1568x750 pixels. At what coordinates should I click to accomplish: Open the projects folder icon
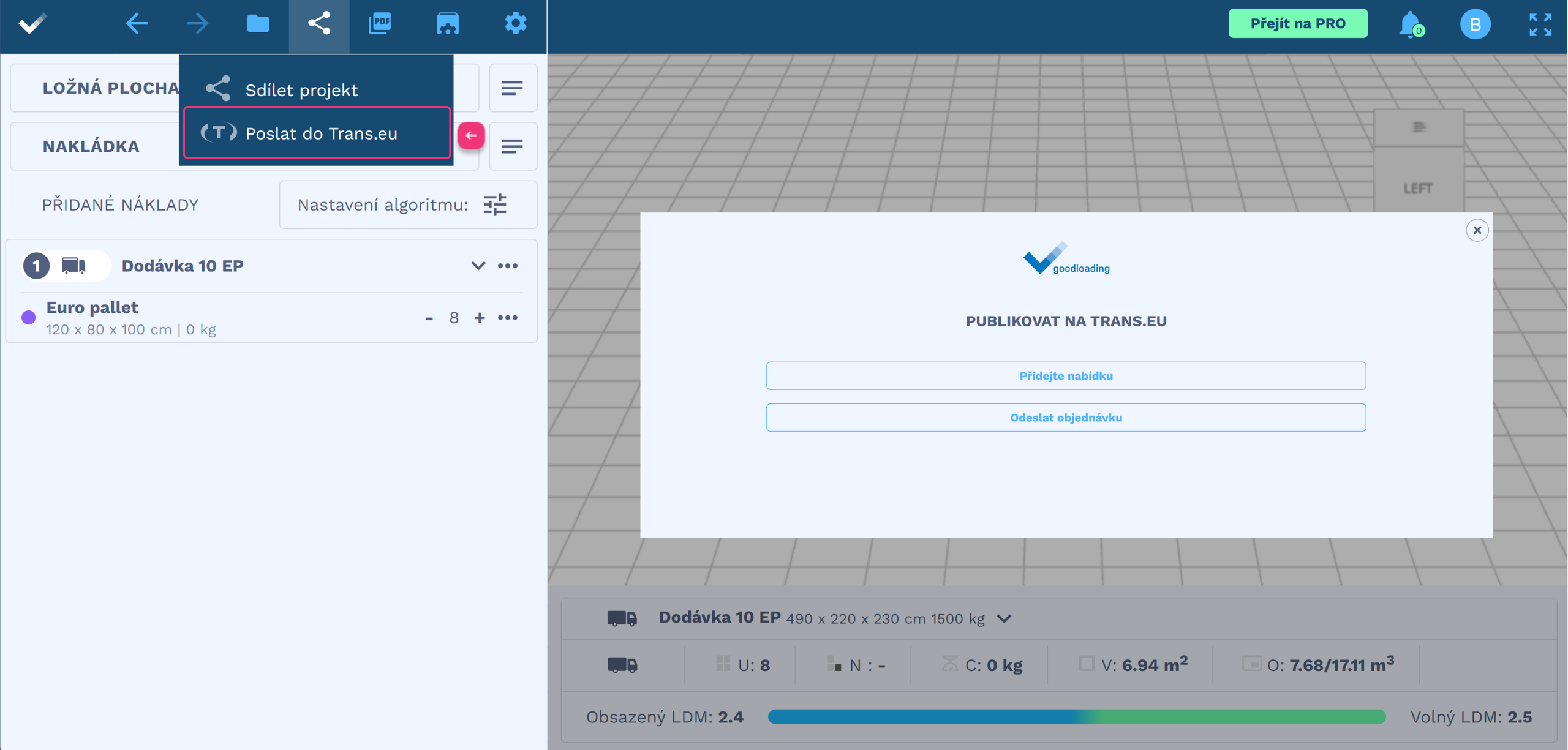258,24
